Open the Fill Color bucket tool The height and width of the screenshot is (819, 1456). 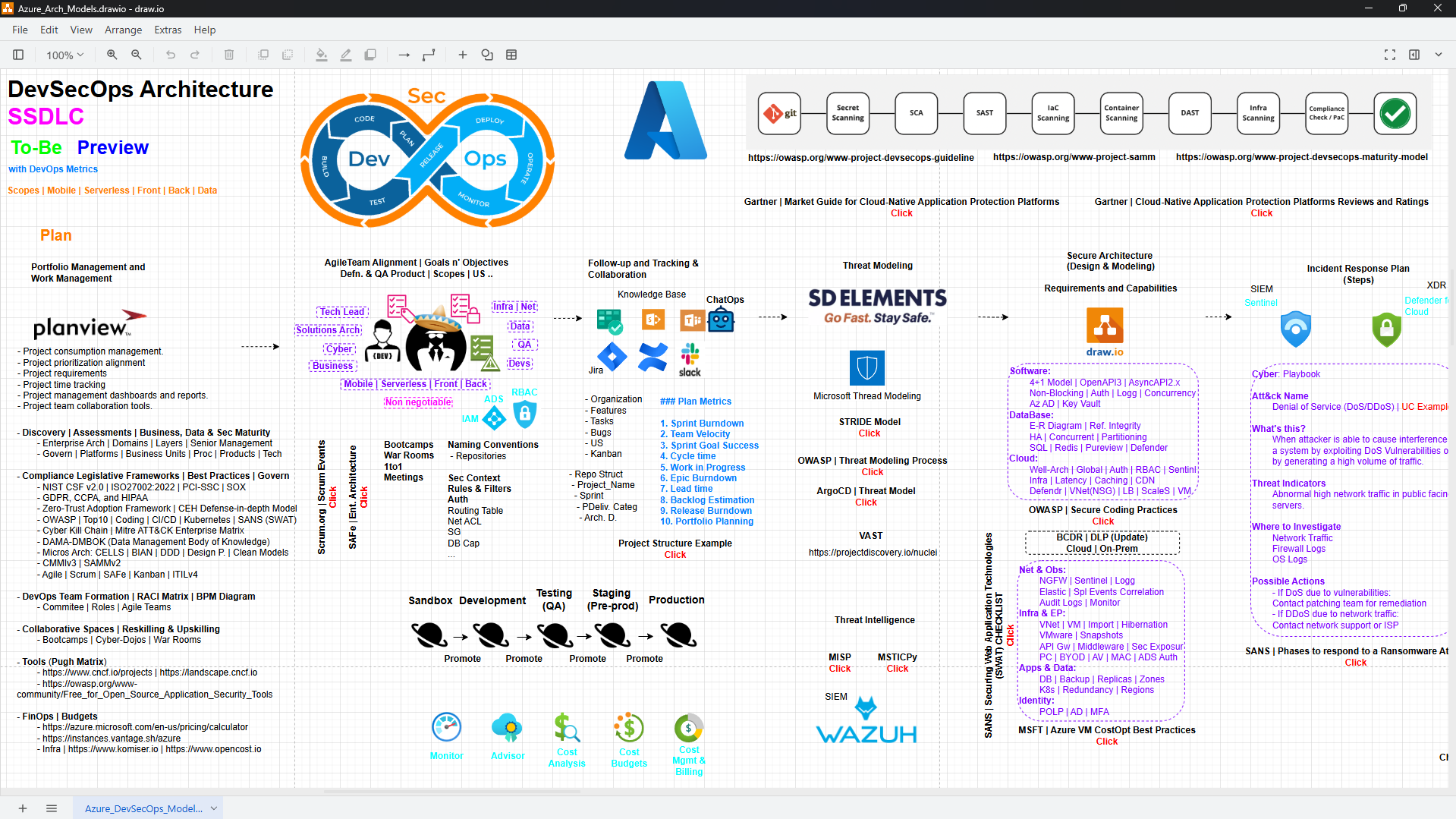point(322,55)
